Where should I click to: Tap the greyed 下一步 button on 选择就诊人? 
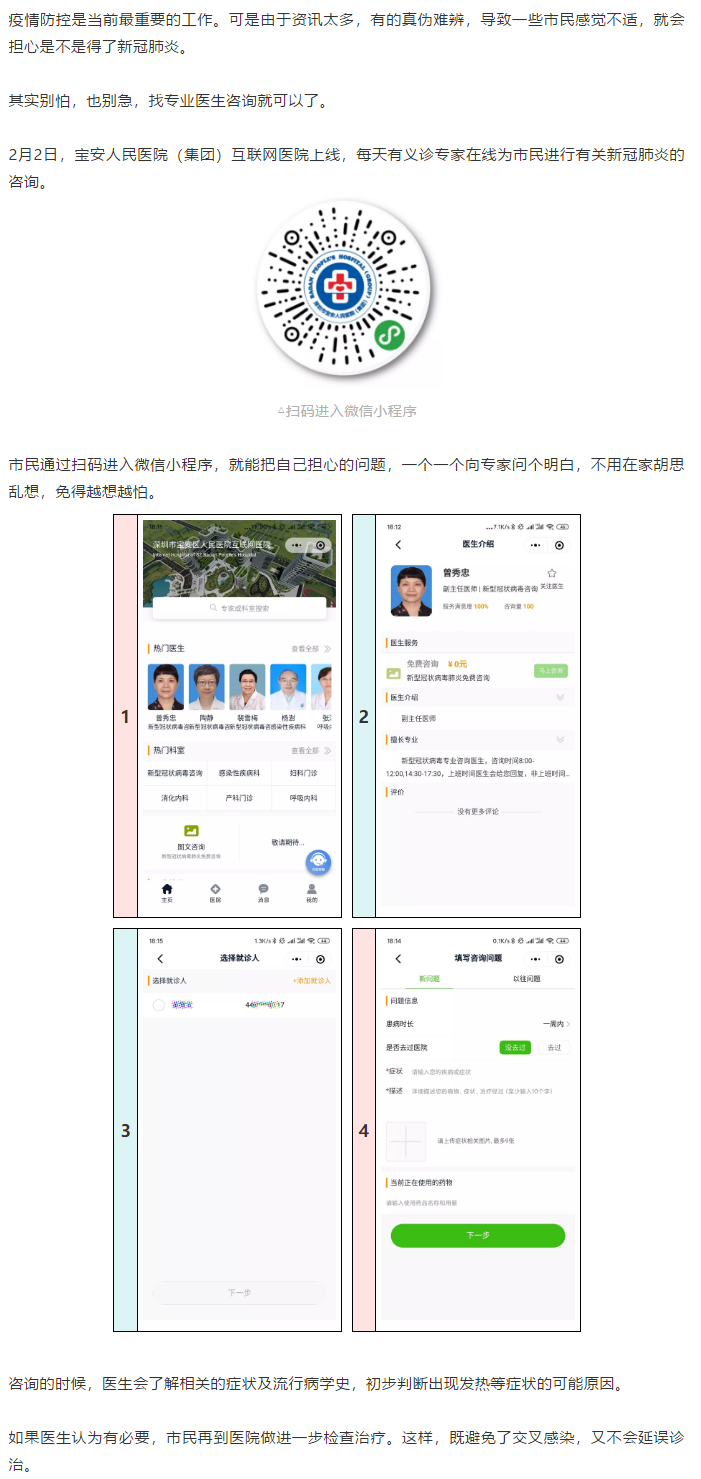click(x=239, y=1293)
